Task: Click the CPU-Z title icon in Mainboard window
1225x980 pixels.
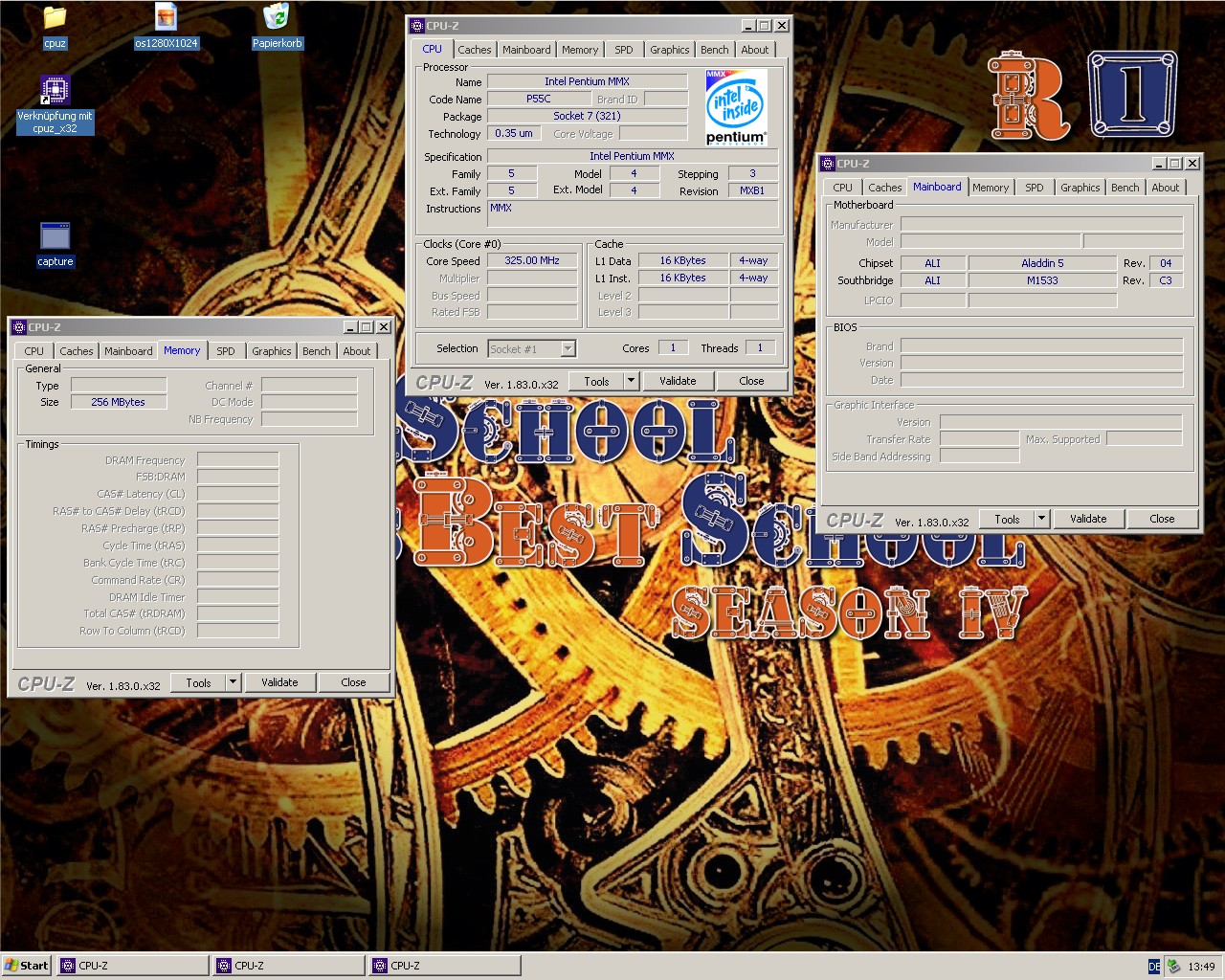Action: 829,164
